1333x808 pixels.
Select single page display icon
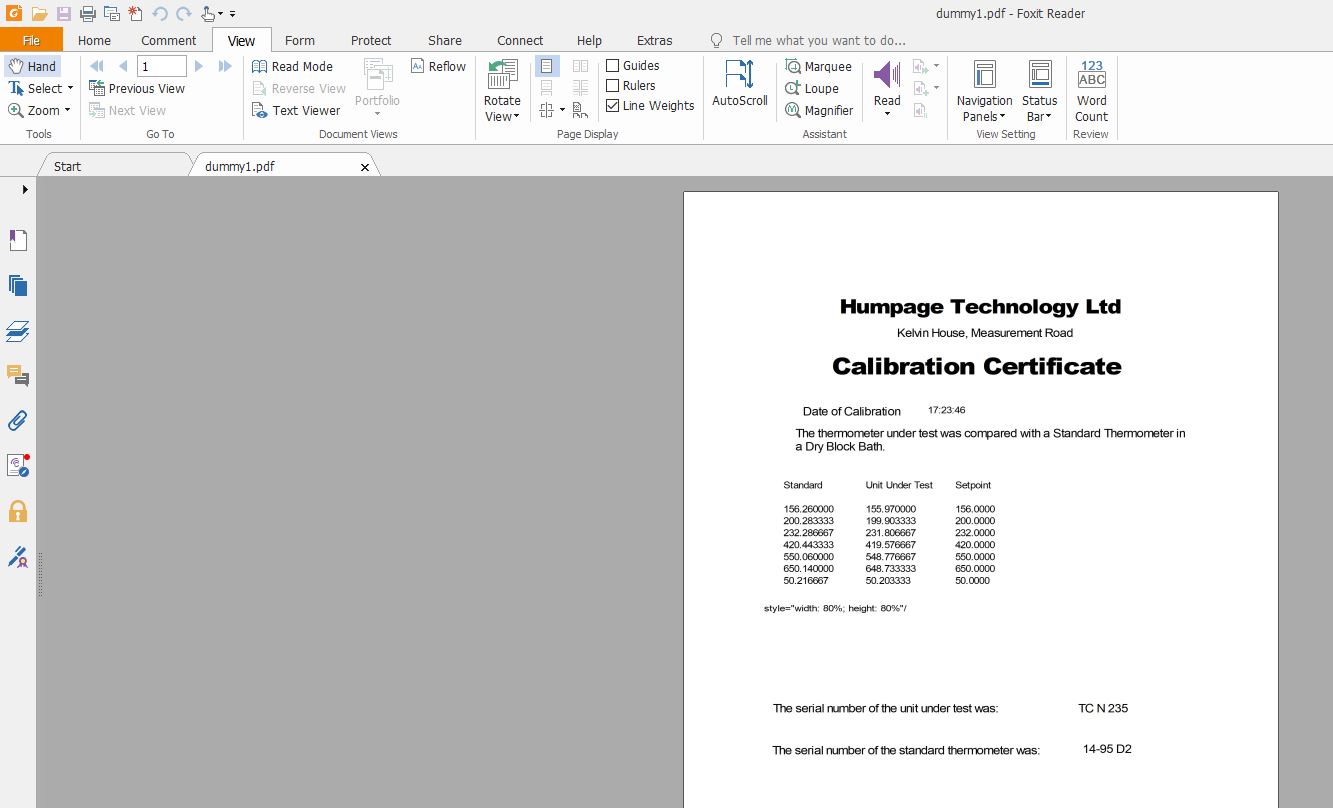coord(546,66)
